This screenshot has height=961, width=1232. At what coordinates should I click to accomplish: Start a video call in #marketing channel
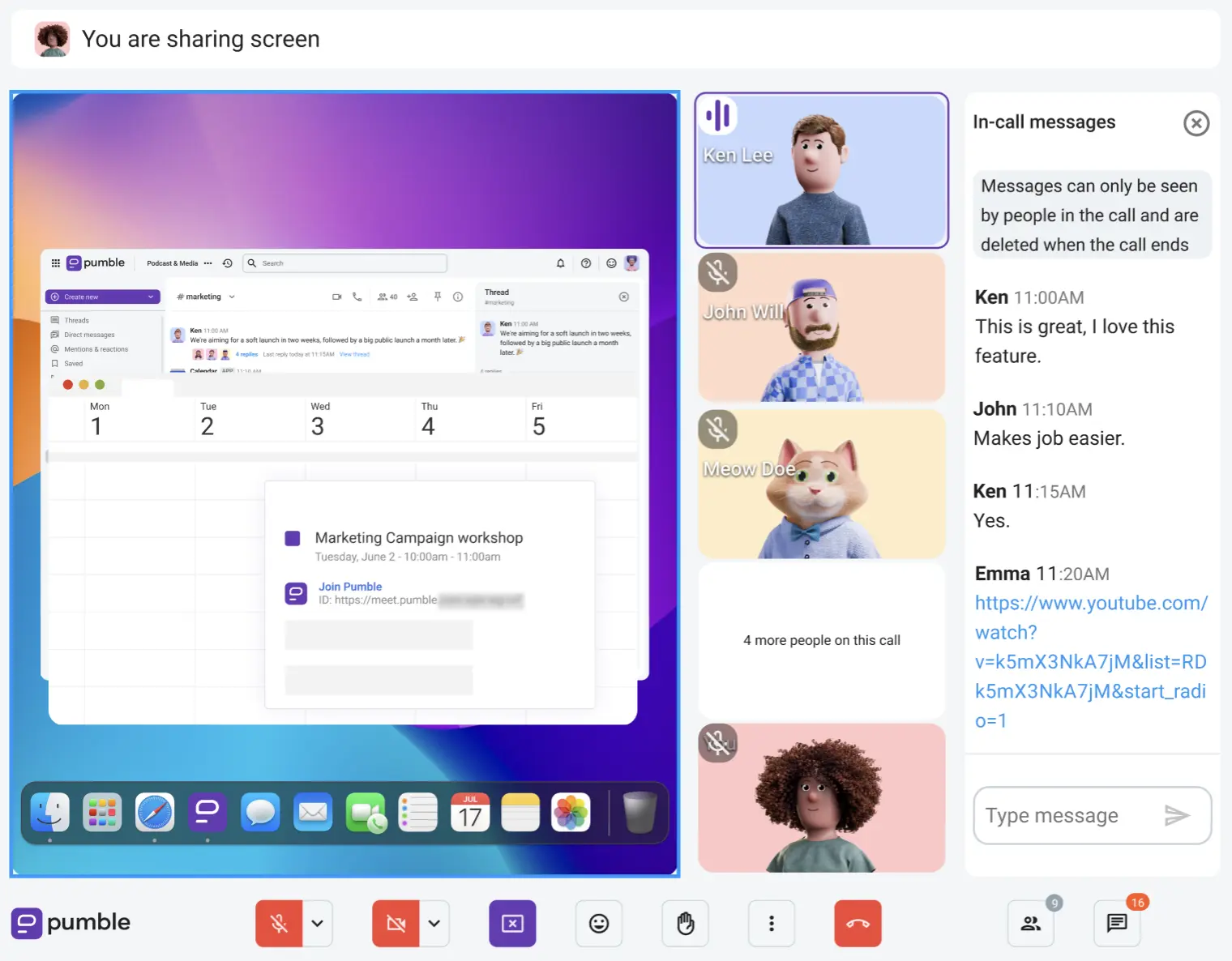[x=337, y=297]
